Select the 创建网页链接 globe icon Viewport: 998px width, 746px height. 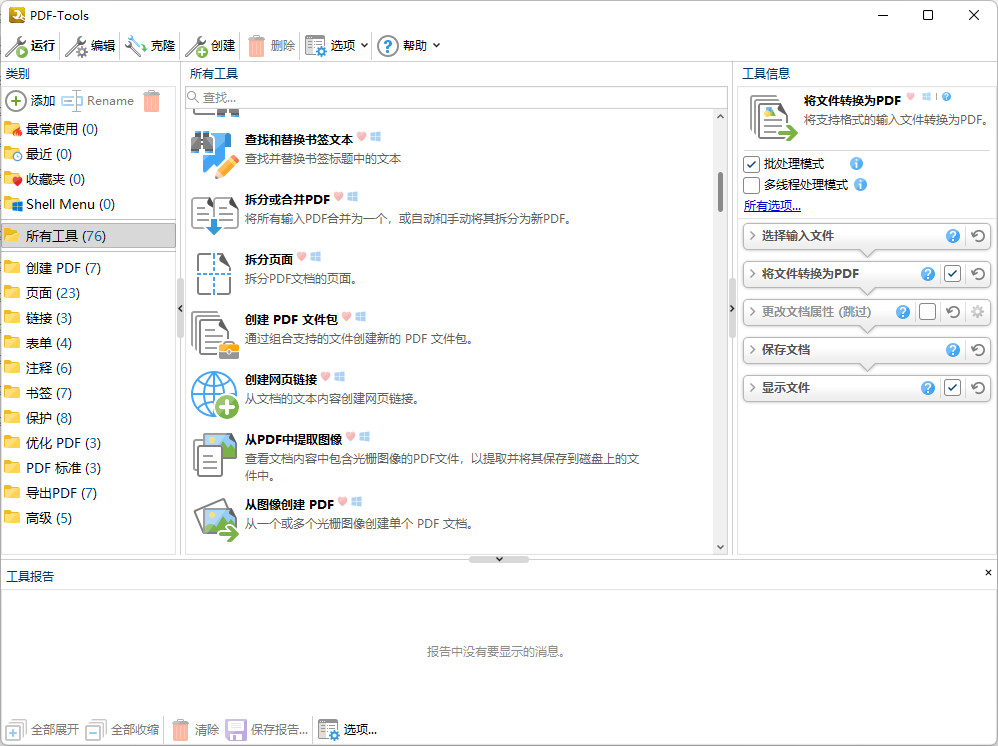(214, 394)
